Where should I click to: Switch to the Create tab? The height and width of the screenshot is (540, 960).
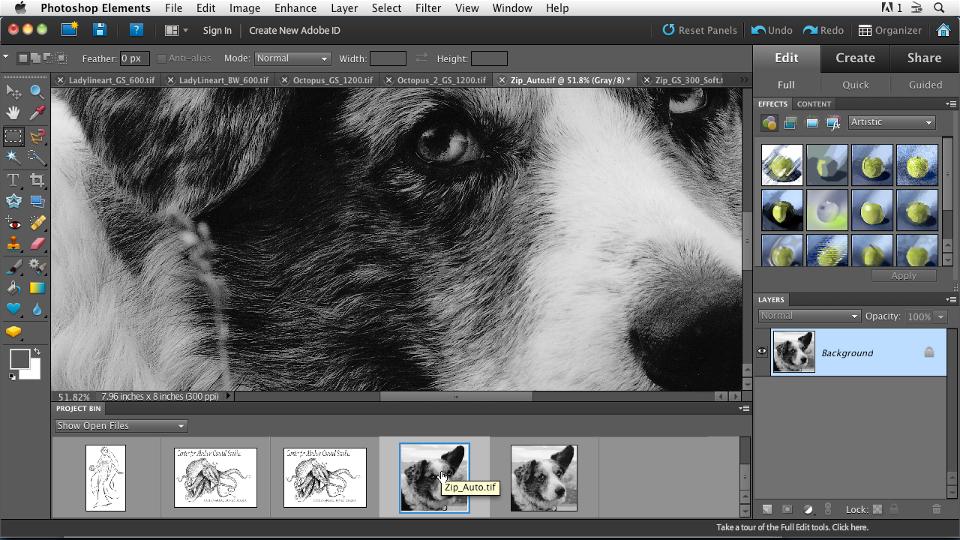click(855, 58)
